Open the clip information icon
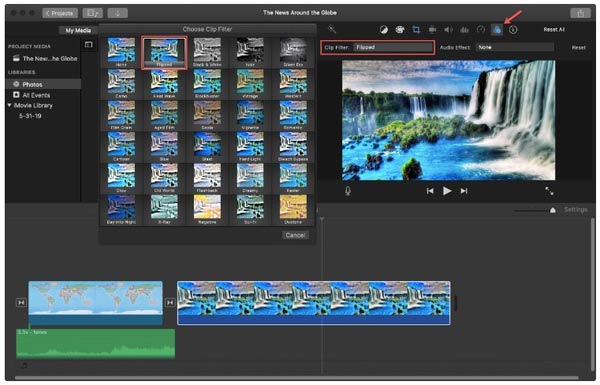Screen dimensions: 600x385 pos(513,29)
